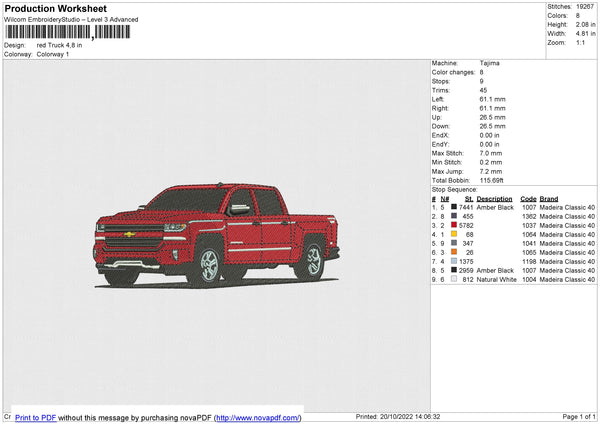Select the 'EndX:' label
600x424 pixels.
pyautogui.click(x=440, y=135)
